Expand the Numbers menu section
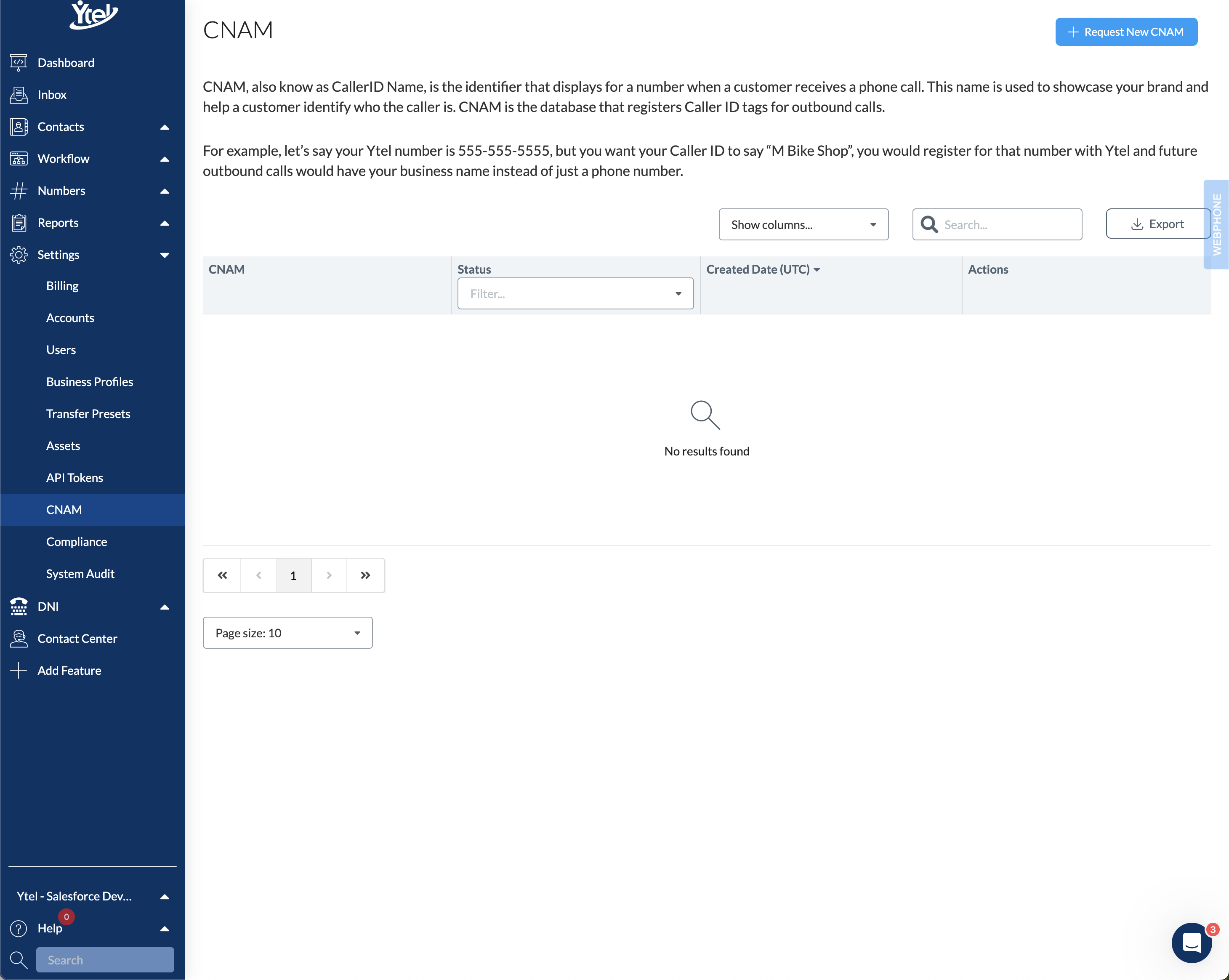Image resolution: width=1229 pixels, height=980 pixels. click(164, 190)
